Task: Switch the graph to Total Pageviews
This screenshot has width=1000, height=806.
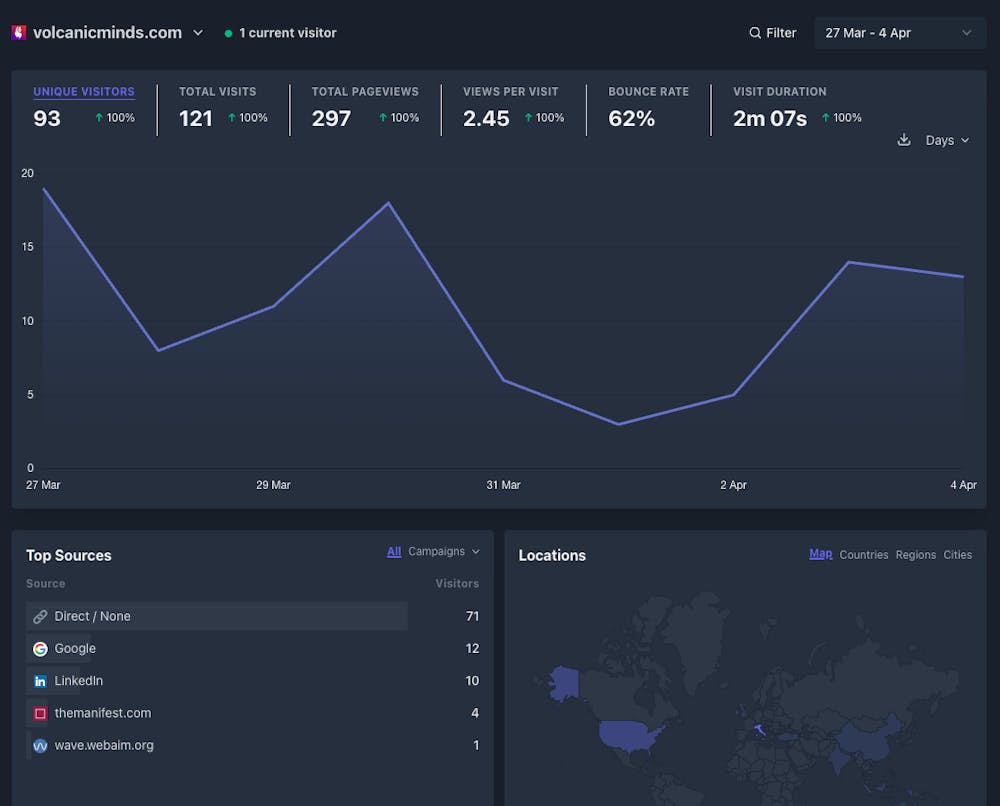Action: pyautogui.click(x=365, y=92)
